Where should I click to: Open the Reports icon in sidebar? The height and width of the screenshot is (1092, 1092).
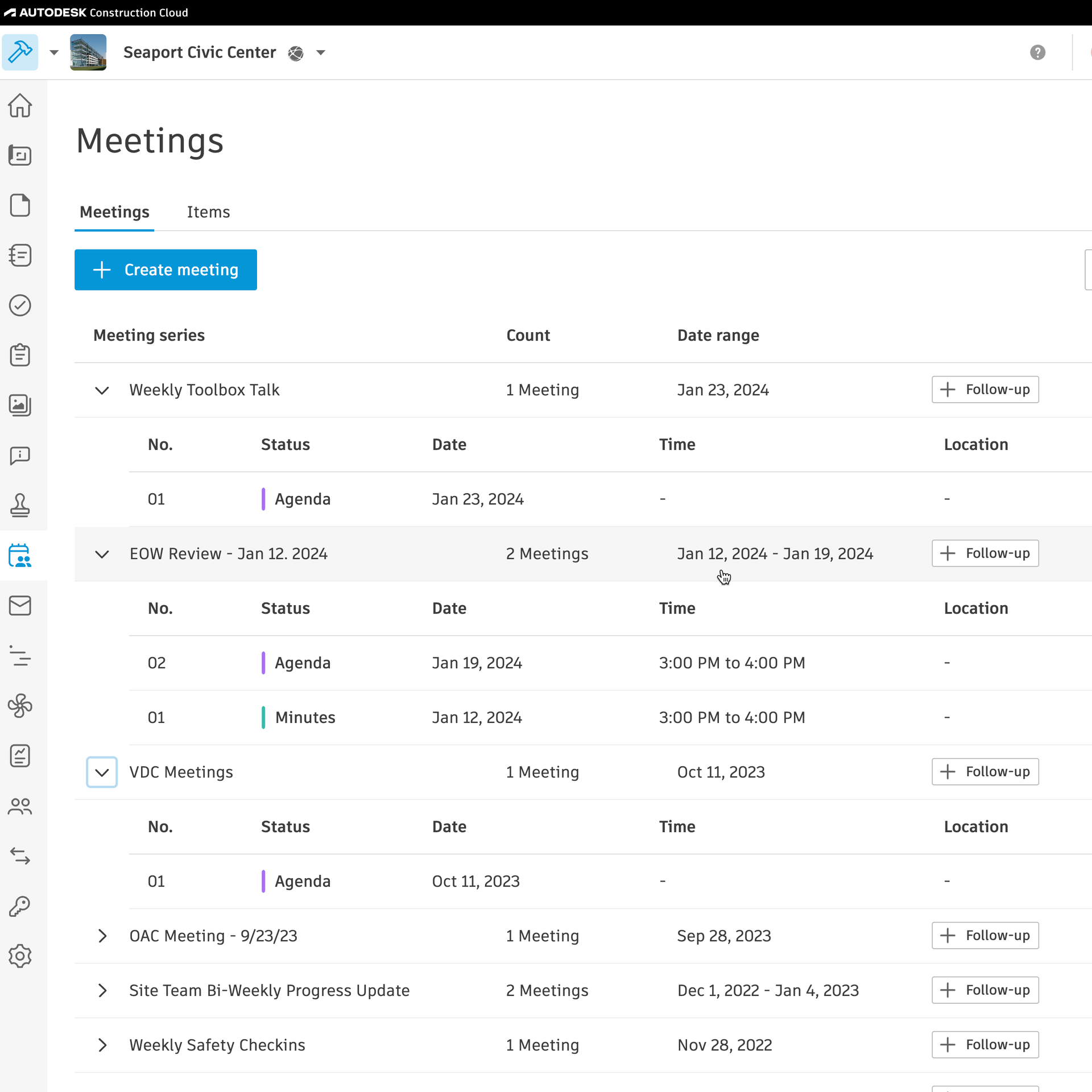click(x=20, y=756)
